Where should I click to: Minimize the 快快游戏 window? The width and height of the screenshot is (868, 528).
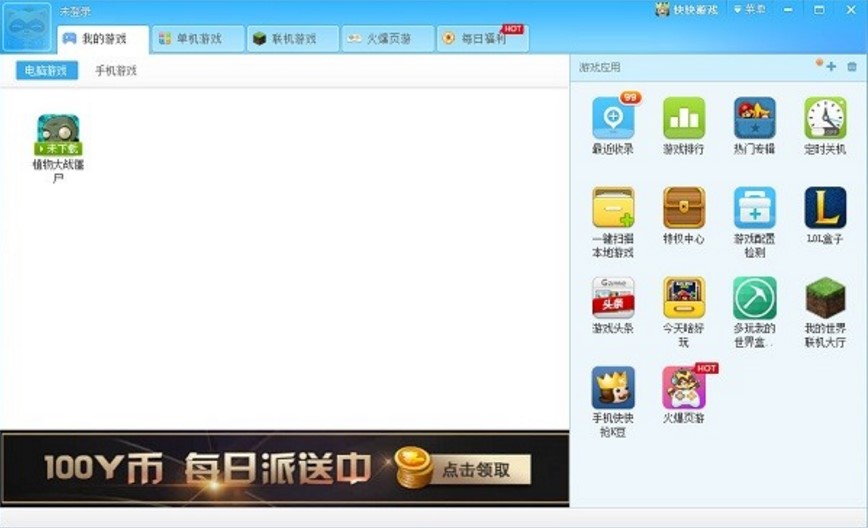(x=788, y=10)
